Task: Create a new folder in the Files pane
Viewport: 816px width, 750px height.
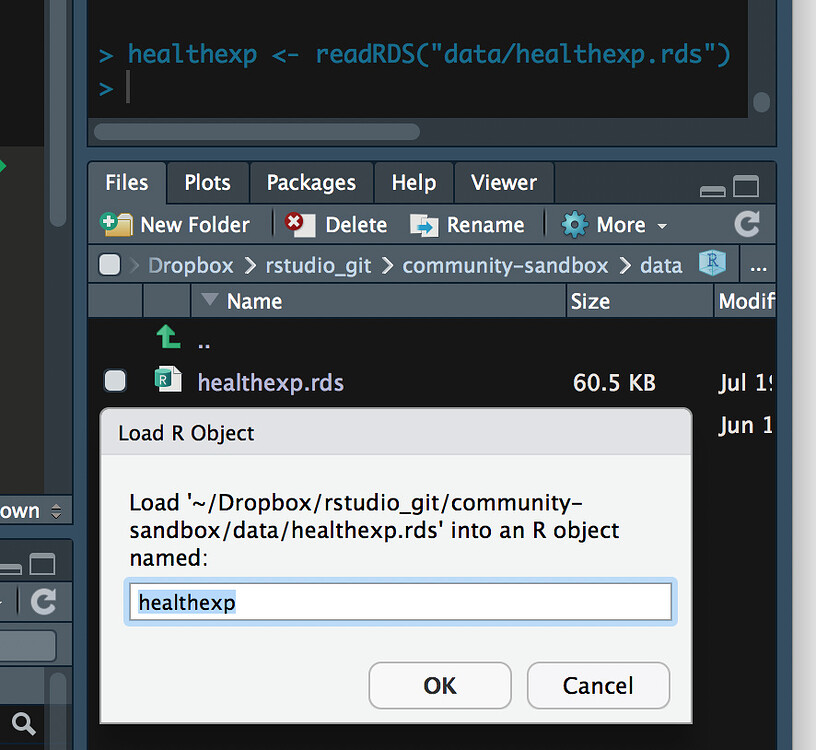Action: 117,224
